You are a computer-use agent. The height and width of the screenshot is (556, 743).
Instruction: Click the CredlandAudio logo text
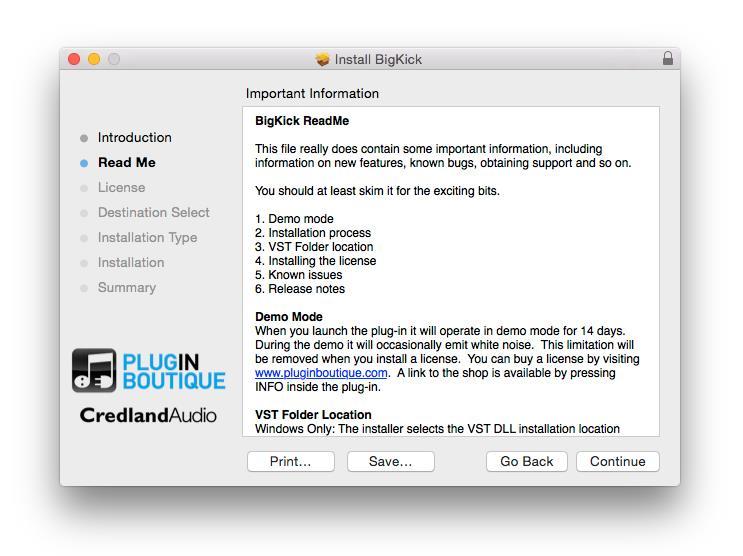[x=148, y=416]
